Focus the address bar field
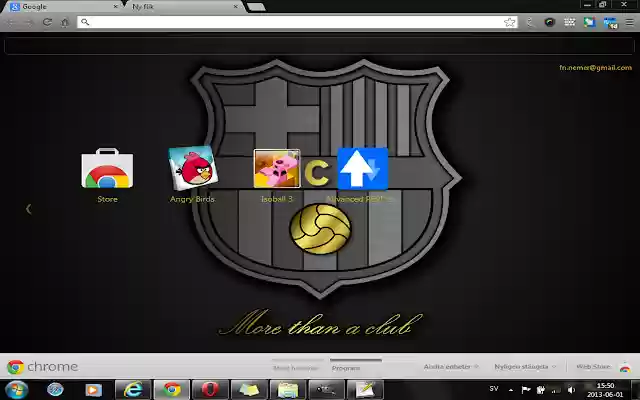640x400 pixels. pyautogui.click(x=297, y=22)
